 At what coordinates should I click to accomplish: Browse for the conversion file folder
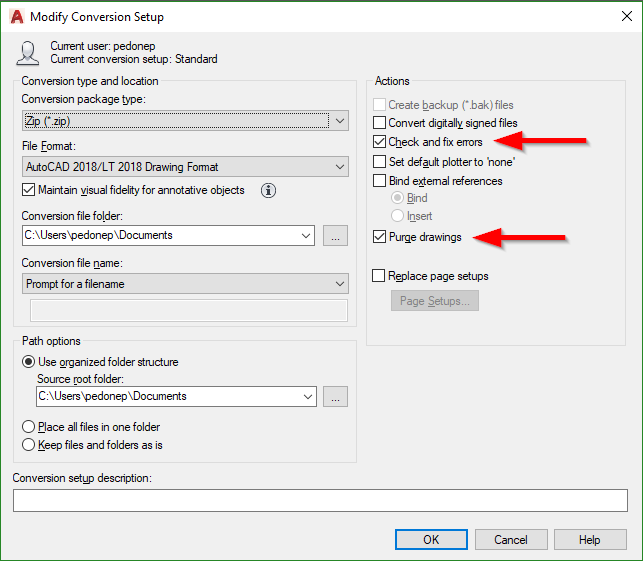pyautogui.click(x=335, y=236)
